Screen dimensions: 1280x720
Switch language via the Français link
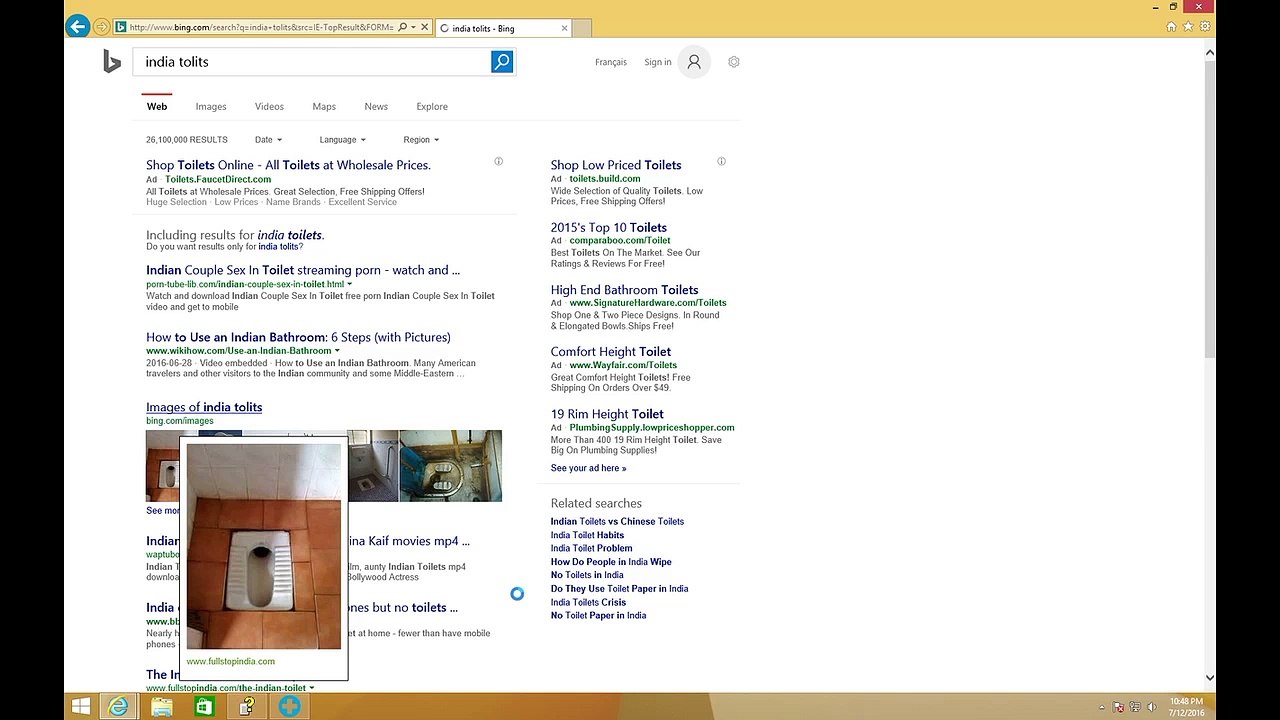(611, 62)
